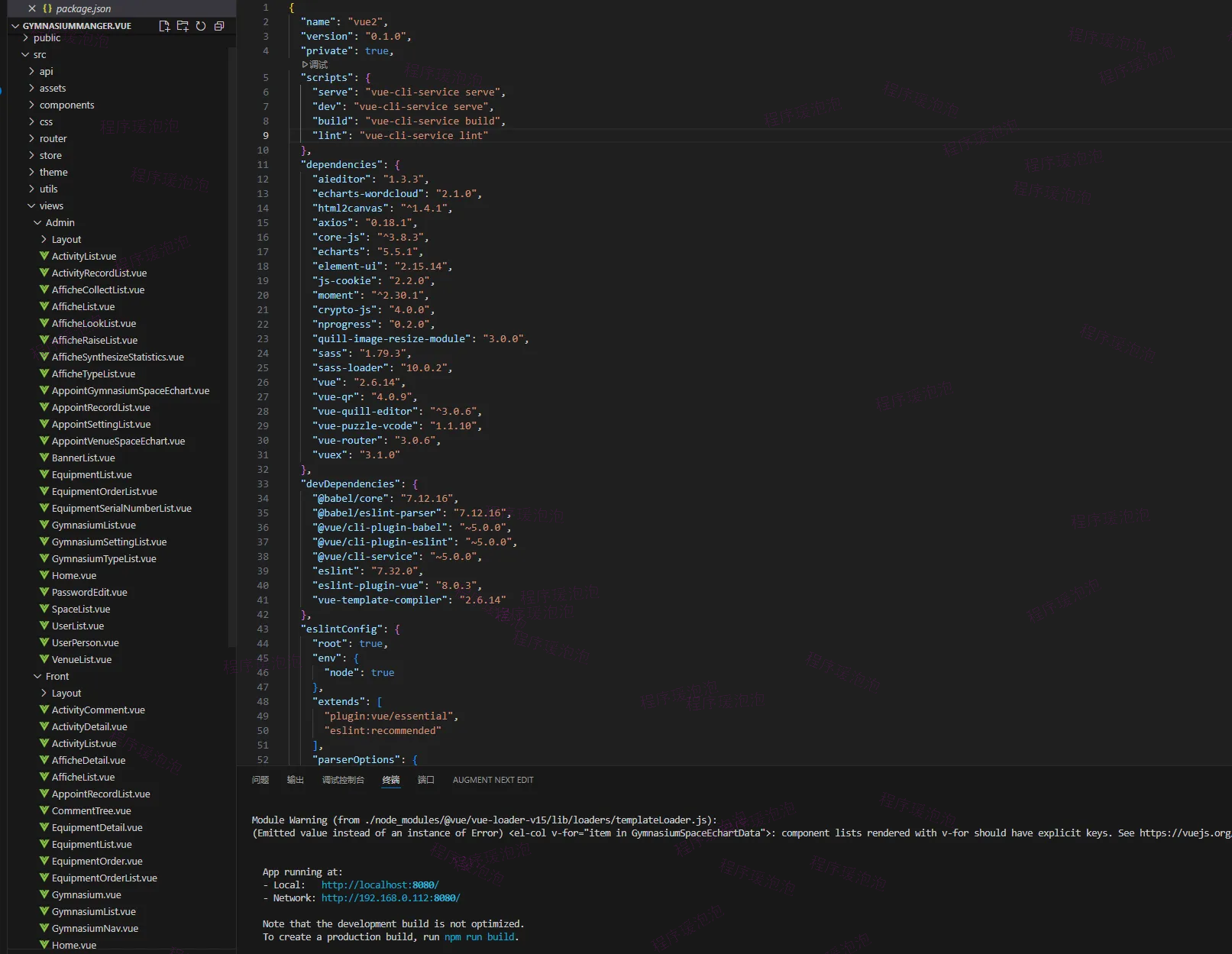Open EquipmentDetail.vue file

click(97, 827)
